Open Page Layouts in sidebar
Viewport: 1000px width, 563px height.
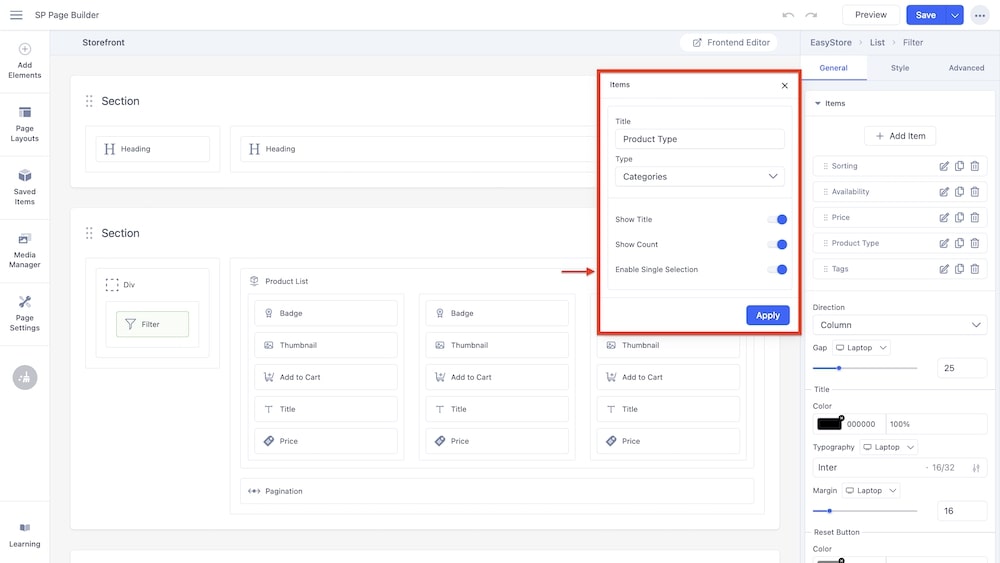point(25,124)
